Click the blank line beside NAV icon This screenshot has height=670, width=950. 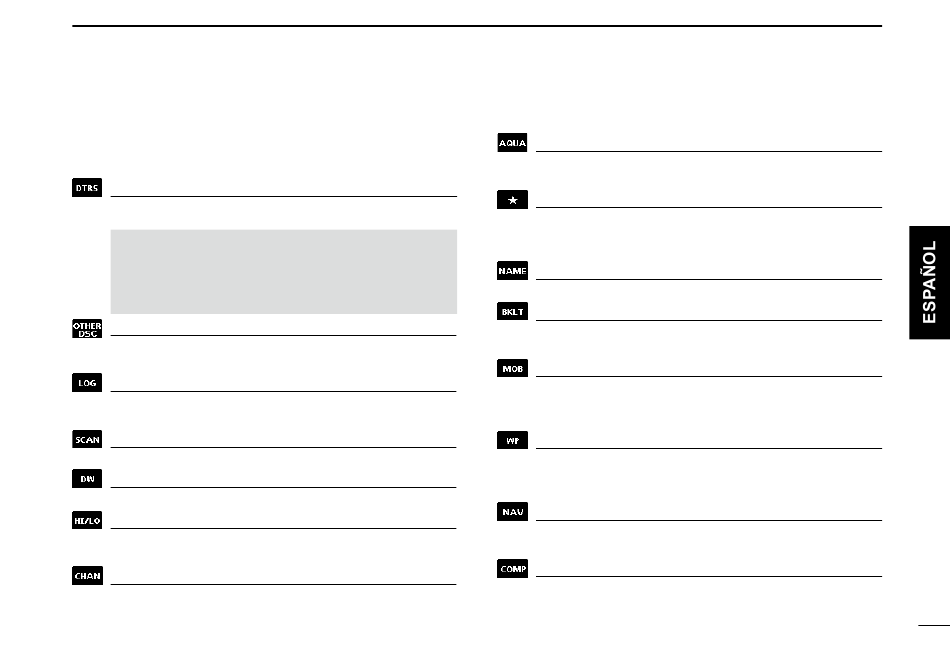709,520
